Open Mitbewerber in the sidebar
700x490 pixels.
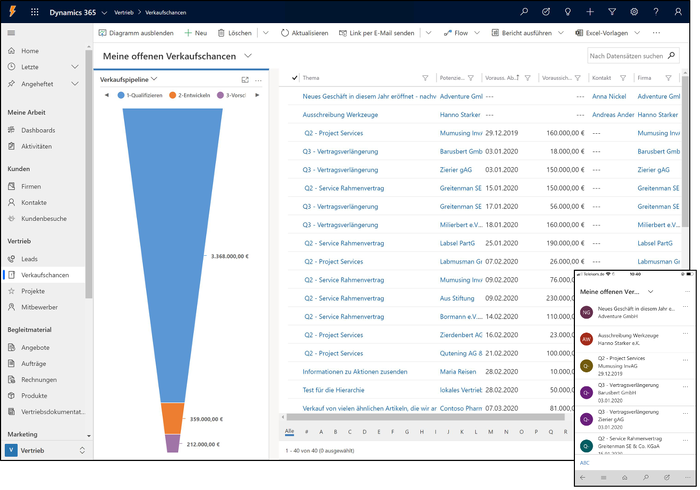pos(39,307)
